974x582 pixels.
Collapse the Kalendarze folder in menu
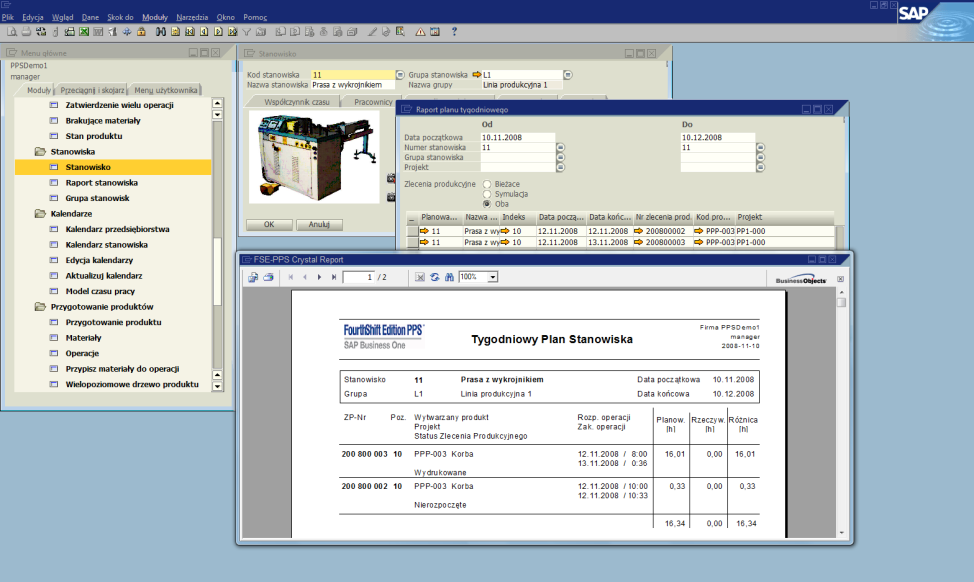[x=40, y=214]
